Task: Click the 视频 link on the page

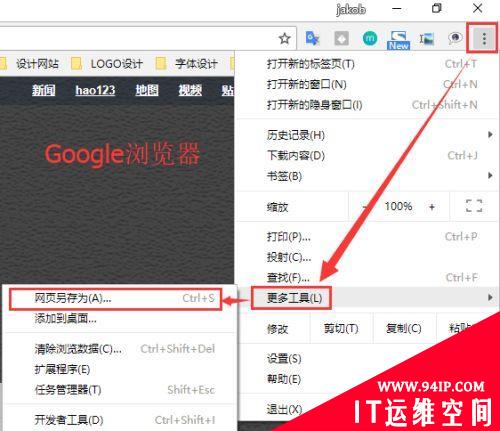Action: [190, 90]
